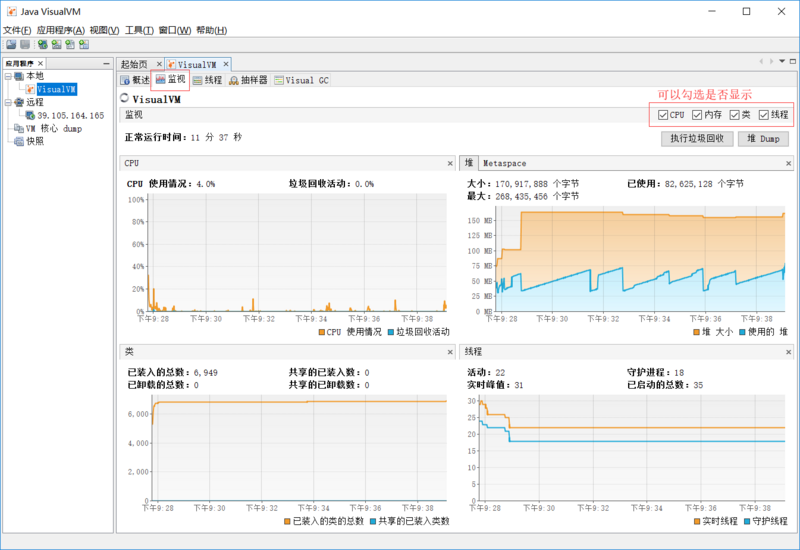Collapse the 本地 tree node
The image size is (800, 550).
[x=8, y=76]
